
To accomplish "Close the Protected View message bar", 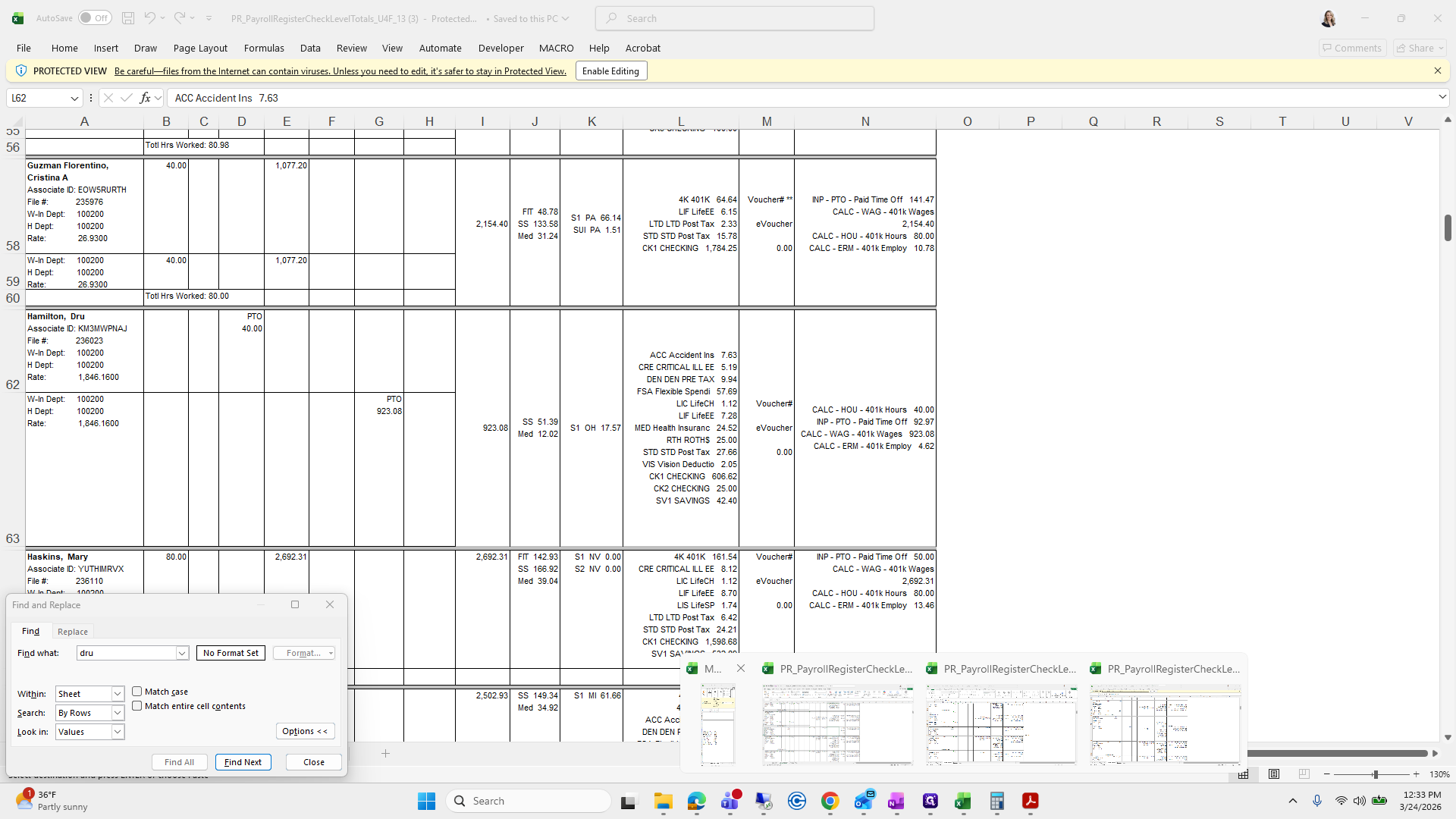I will click(1437, 71).
